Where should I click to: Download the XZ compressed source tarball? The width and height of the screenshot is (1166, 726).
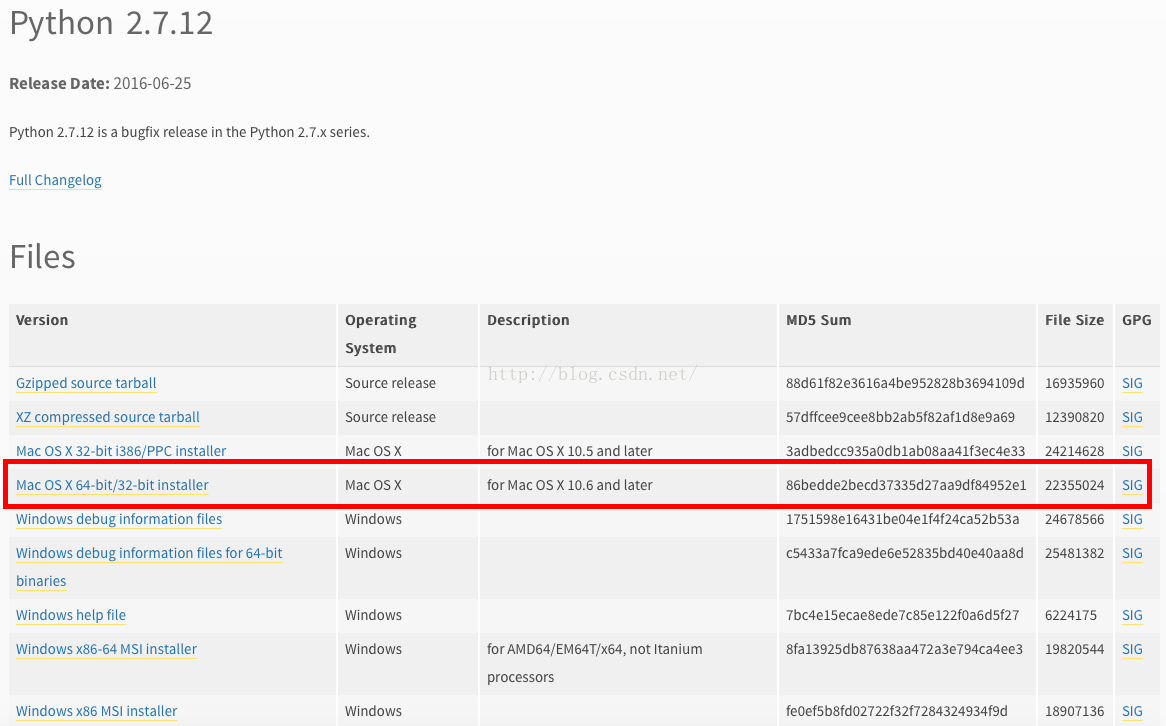108,417
